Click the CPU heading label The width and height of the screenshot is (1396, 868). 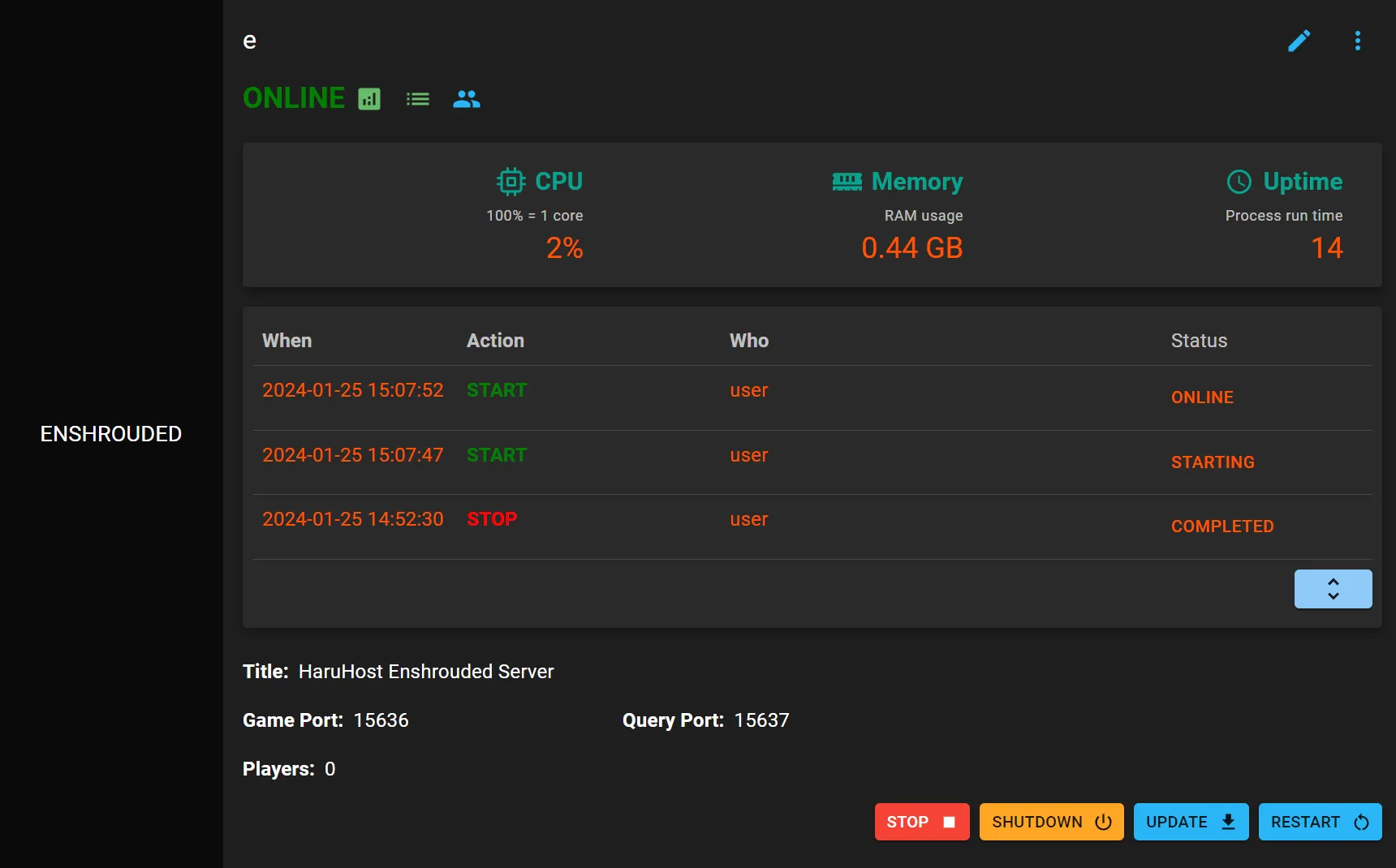click(x=559, y=181)
